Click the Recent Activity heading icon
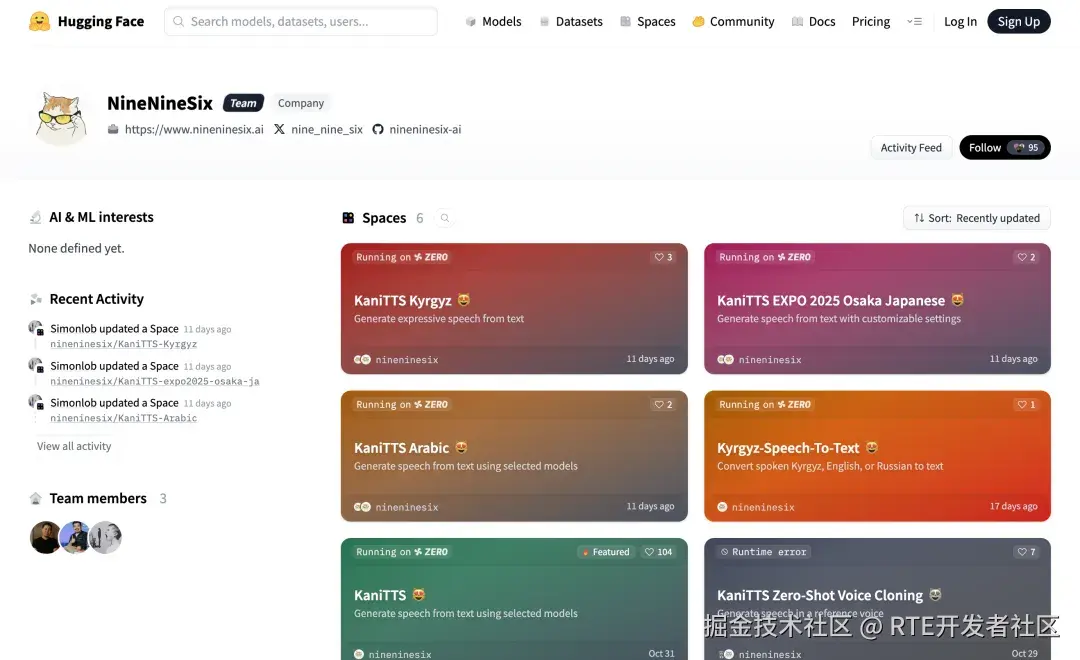 35,299
